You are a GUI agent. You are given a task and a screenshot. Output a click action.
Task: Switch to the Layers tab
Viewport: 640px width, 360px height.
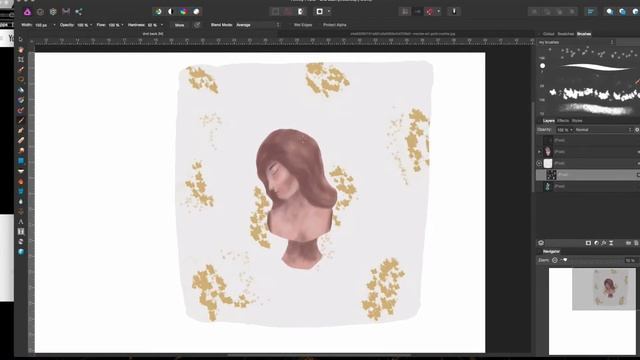549,121
